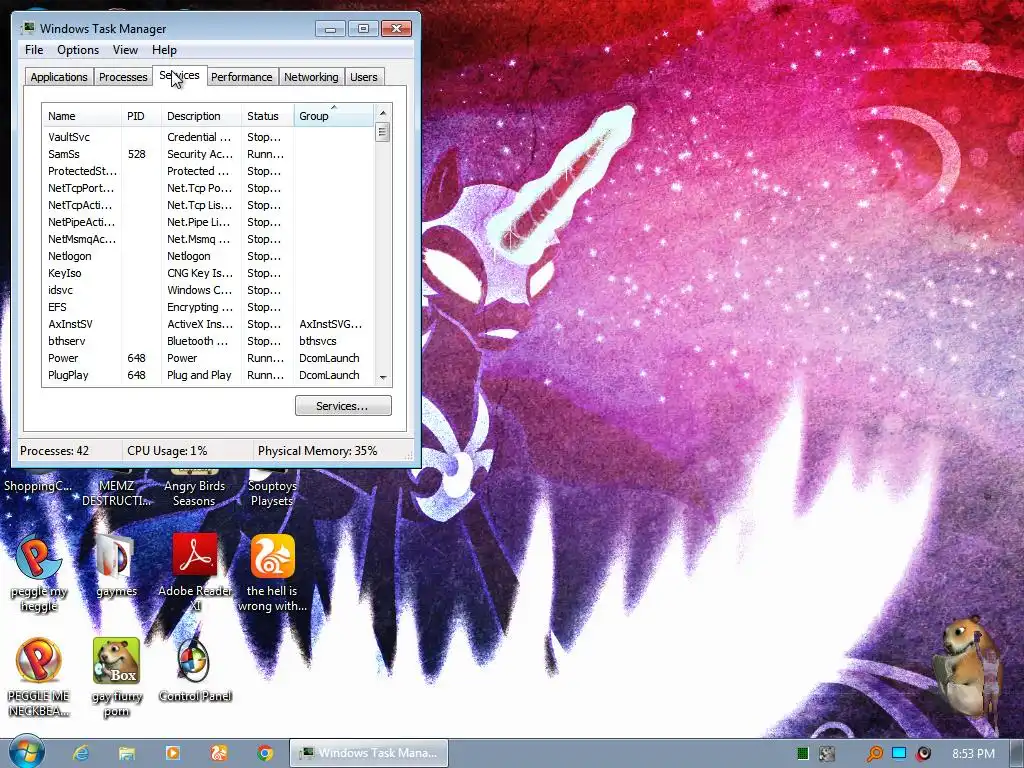Select the Souptoys Playsets shortcut label
Screen dimensions: 1024x768
tap(272, 493)
